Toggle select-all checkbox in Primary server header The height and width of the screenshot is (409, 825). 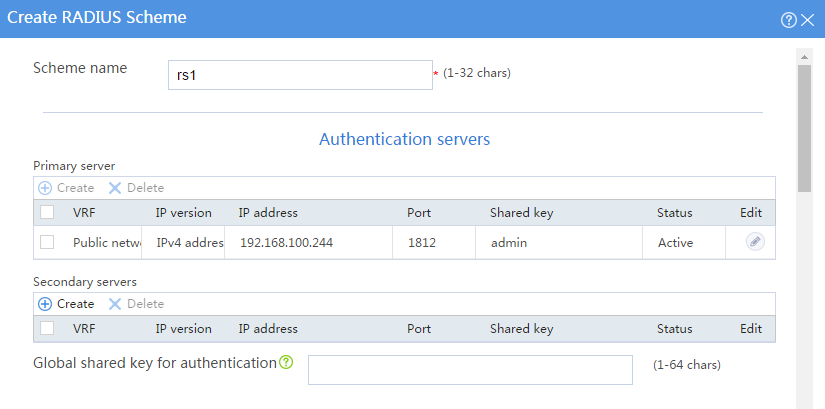(47, 212)
